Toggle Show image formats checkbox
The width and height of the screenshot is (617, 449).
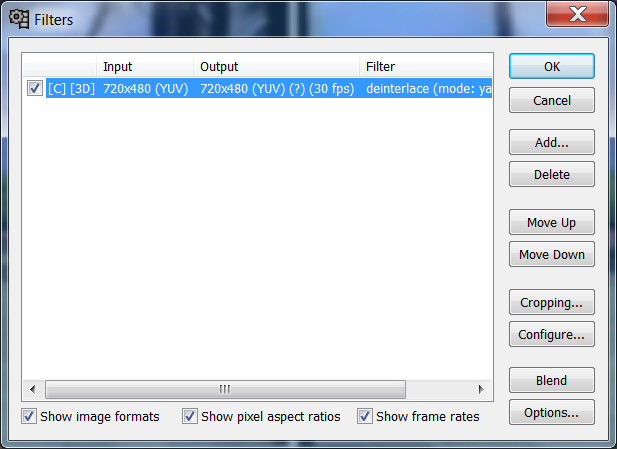[29, 416]
